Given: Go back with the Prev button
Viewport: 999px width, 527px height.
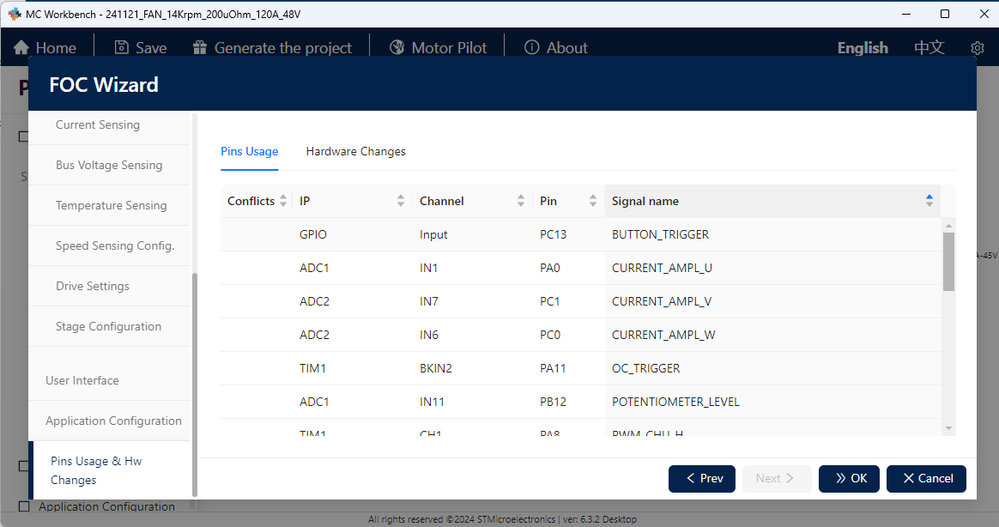Looking at the screenshot, I should (701, 479).
